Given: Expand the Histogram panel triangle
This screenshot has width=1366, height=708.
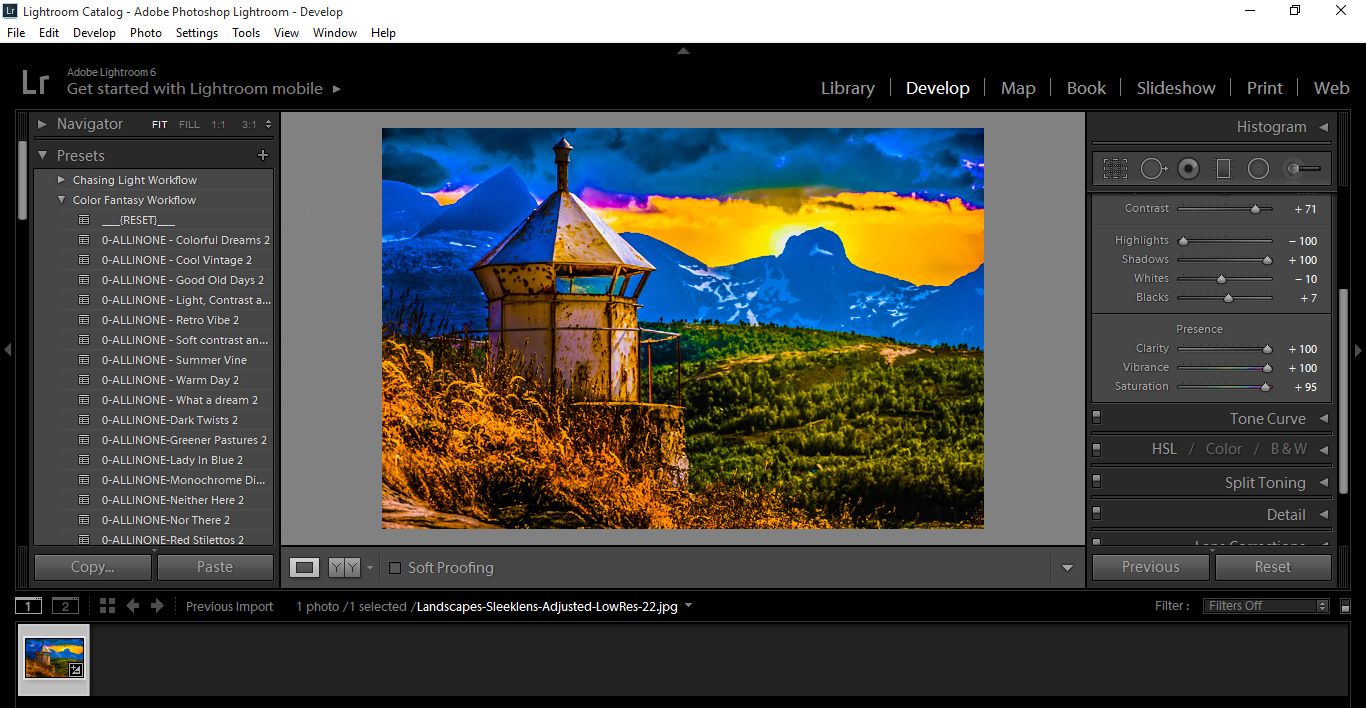Looking at the screenshot, I should tap(1323, 127).
